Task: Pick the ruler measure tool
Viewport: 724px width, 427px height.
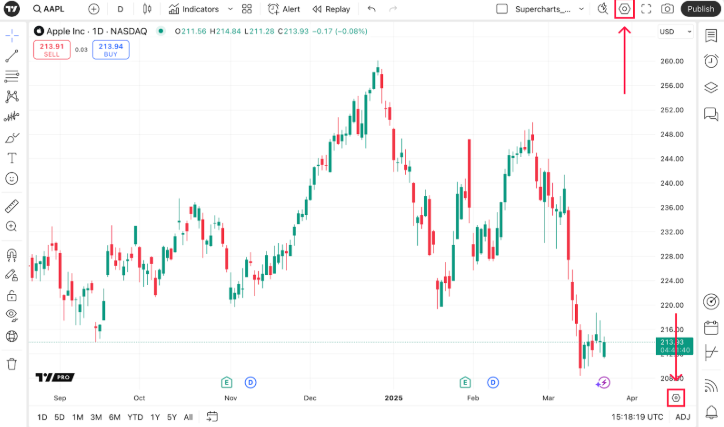Action: pyautogui.click(x=12, y=206)
